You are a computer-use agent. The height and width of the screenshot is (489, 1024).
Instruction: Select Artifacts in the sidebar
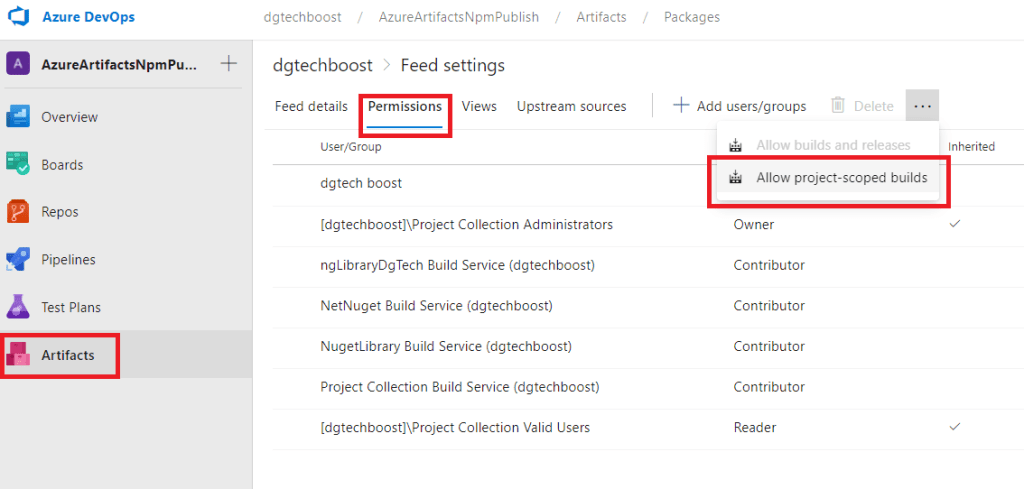pyautogui.click(x=67, y=355)
